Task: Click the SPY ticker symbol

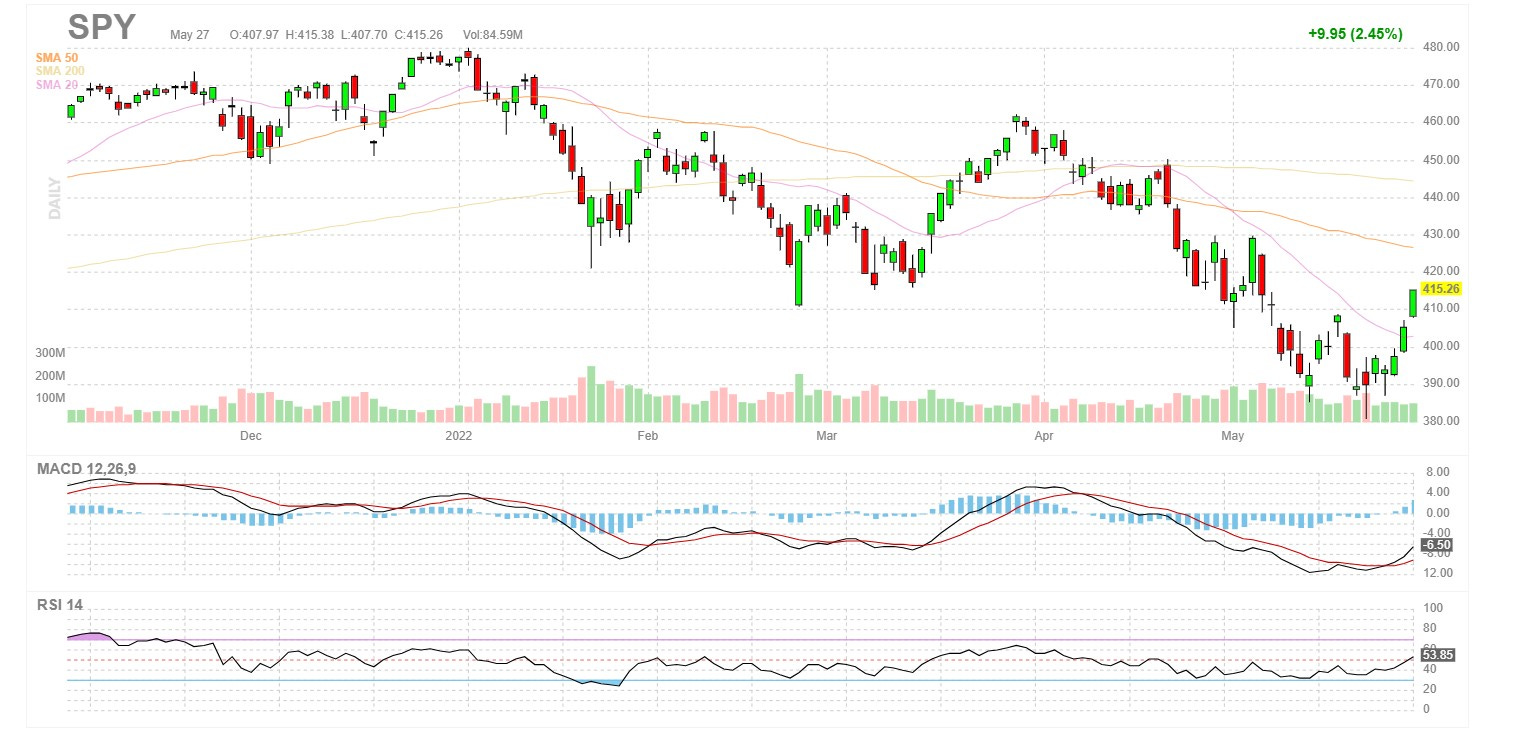Action: click(102, 27)
